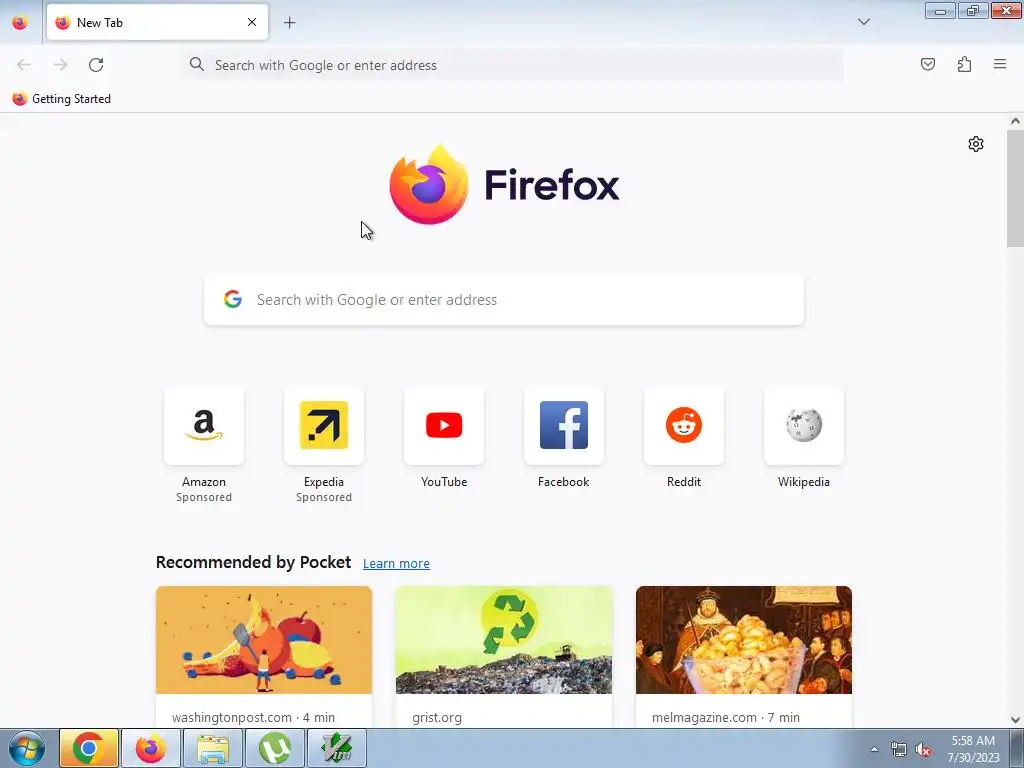The width and height of the screenshot is (1024, 768).
Task: Open the clock showing 5:58 AM
Action: click(x=973, y=749)
